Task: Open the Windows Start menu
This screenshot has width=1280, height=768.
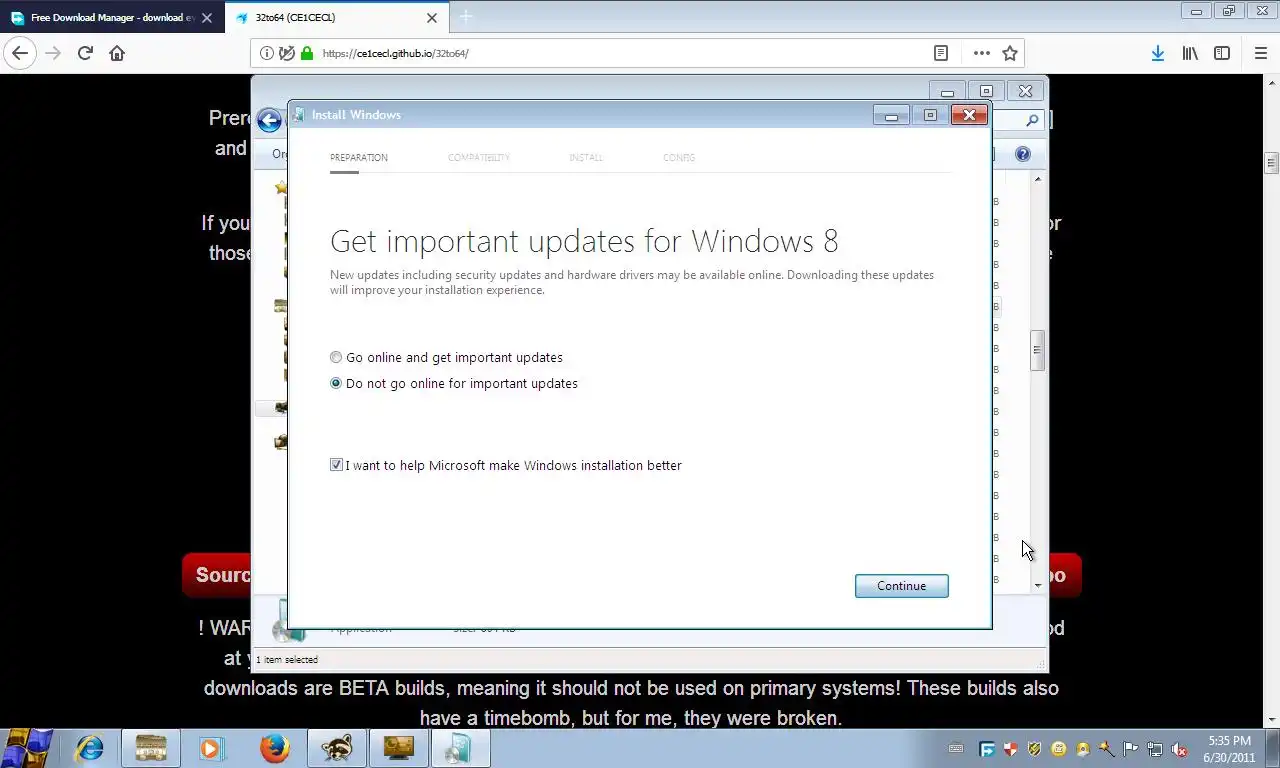Action: pyautogui.click(x=27, y=747)
